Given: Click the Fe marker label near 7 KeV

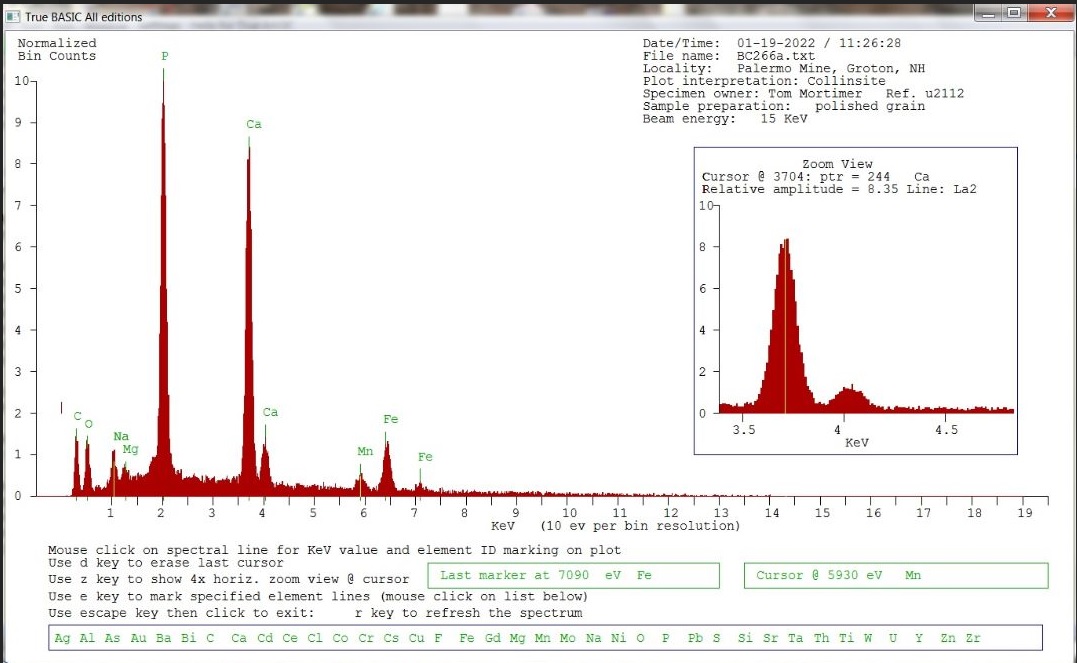Looking at the screenshot, I should 425,457.
